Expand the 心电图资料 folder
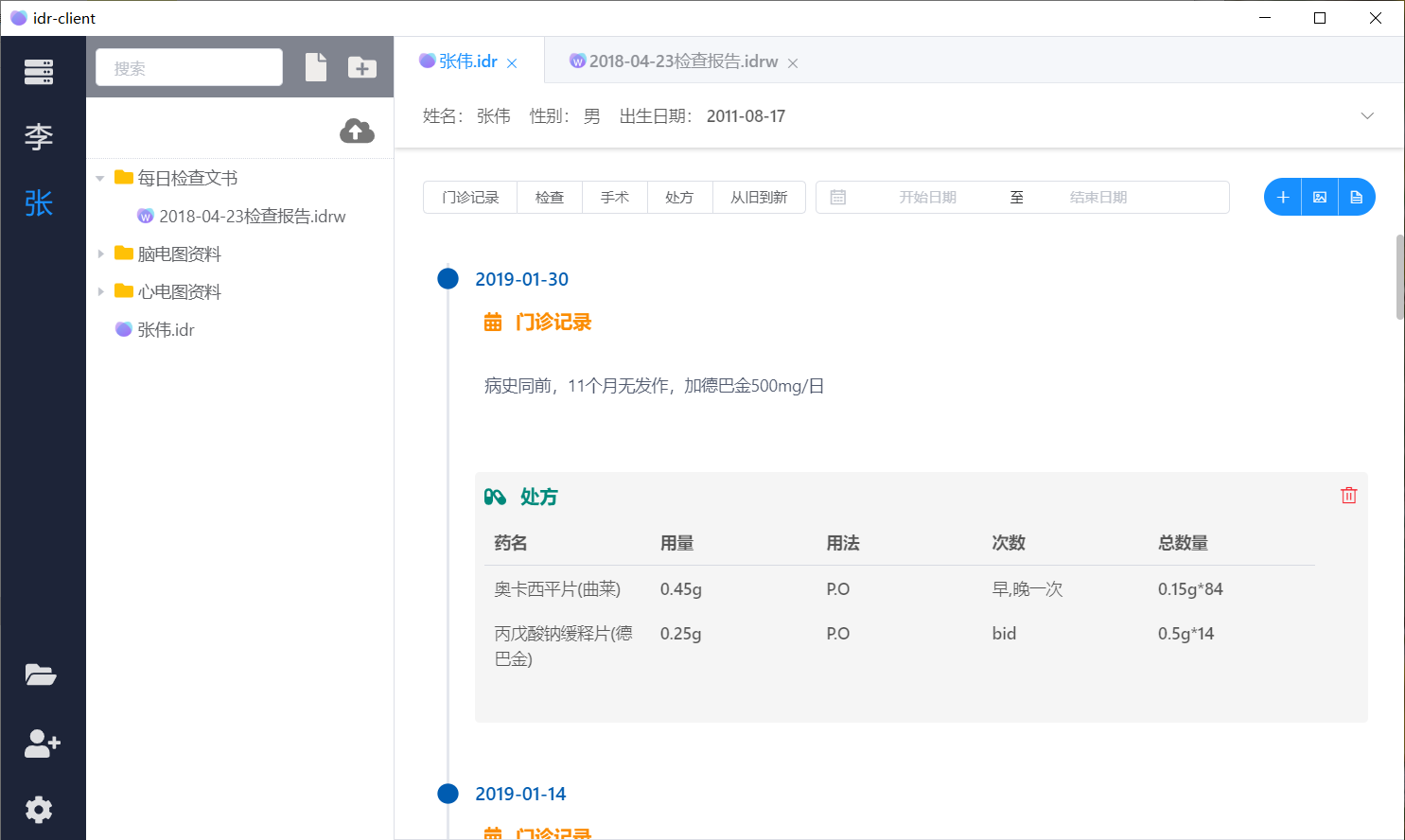Screen dimensions: 1405x840 (100, 291)
